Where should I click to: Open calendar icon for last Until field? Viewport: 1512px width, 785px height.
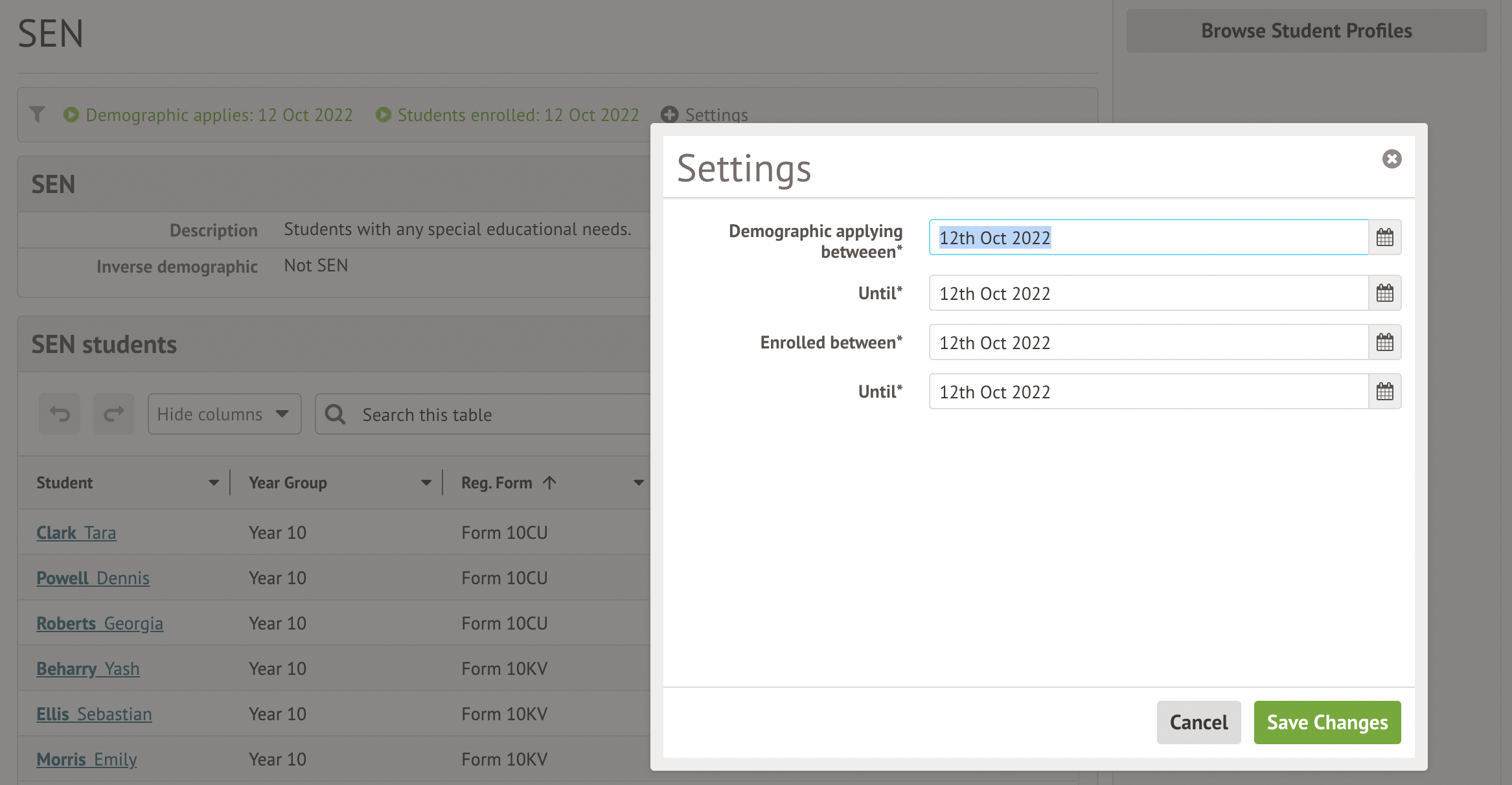click(1384, 391)
